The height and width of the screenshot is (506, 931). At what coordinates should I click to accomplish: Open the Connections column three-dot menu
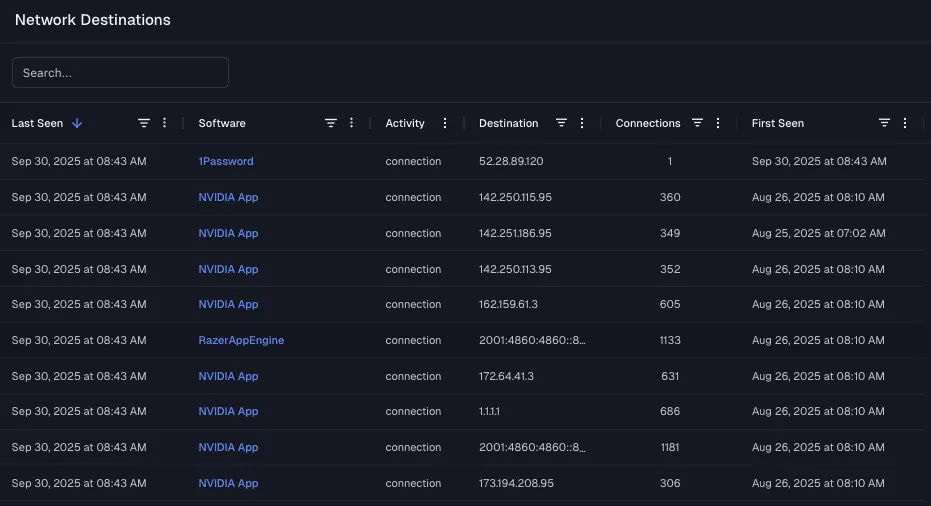pos(718,123)
